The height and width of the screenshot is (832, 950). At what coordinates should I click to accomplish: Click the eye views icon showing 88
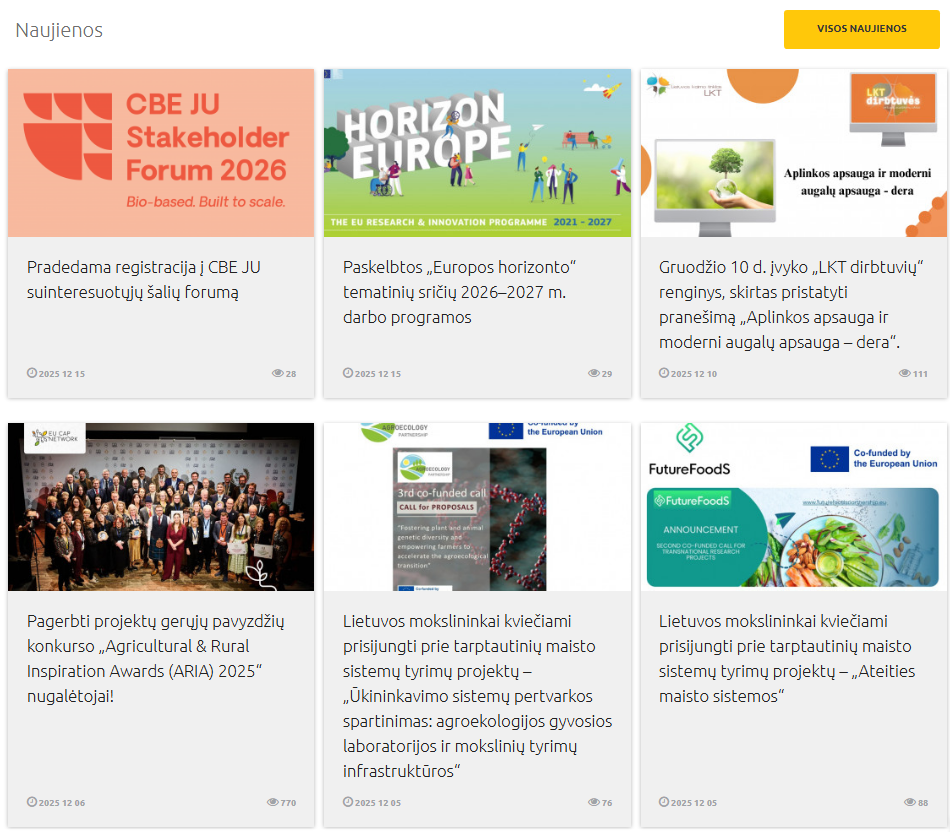910,802
